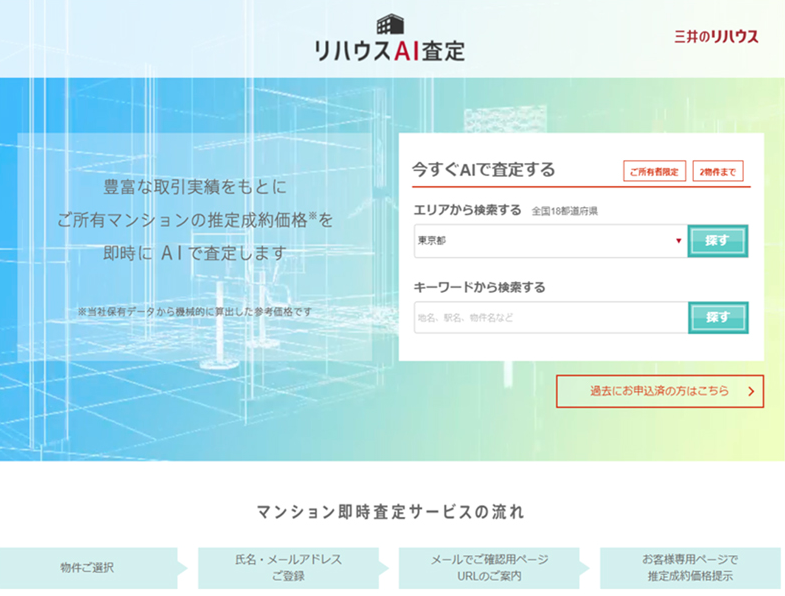This screenshot has width=785, height=596.
Task: Click the right chevron on the 過去にお申込済 button
Action: (751, 392)
